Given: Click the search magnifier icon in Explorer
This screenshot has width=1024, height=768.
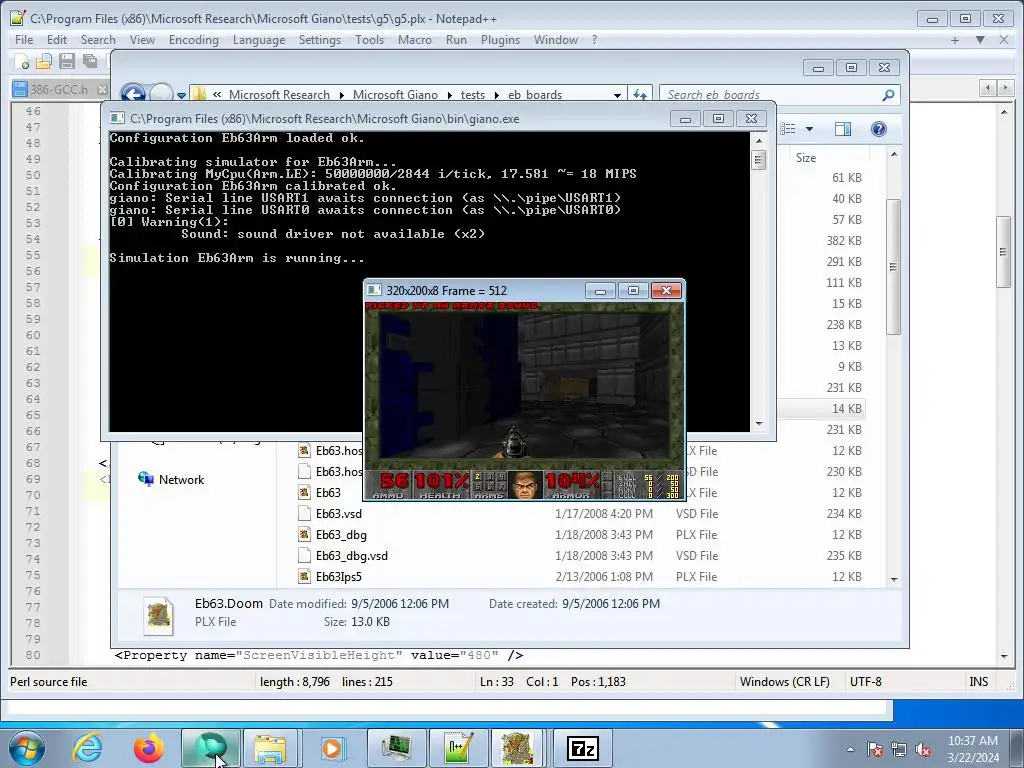Looking at the screenshot, I should coord(888,95).
